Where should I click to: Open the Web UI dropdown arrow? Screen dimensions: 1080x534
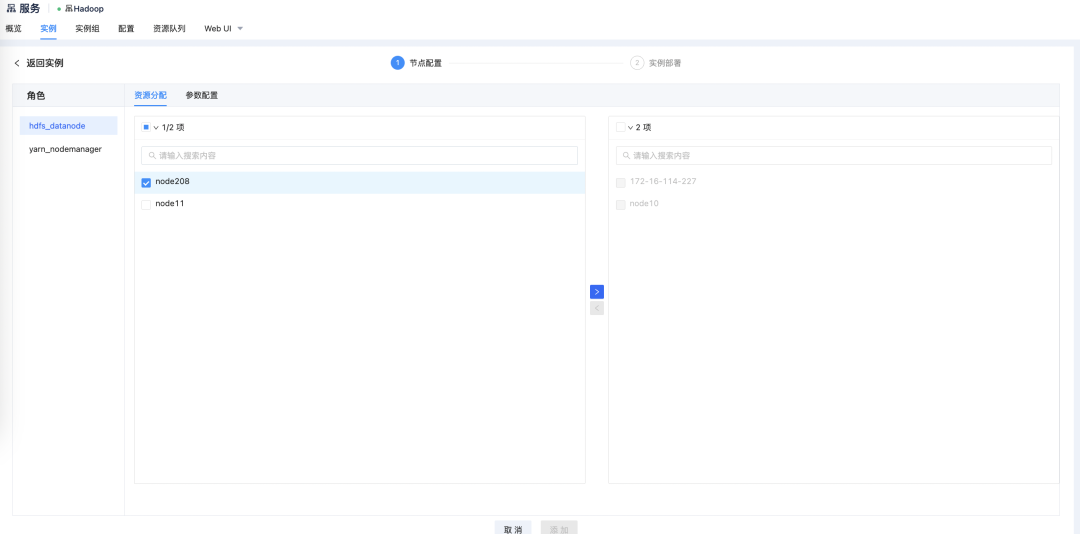click(x=240, y=29)
